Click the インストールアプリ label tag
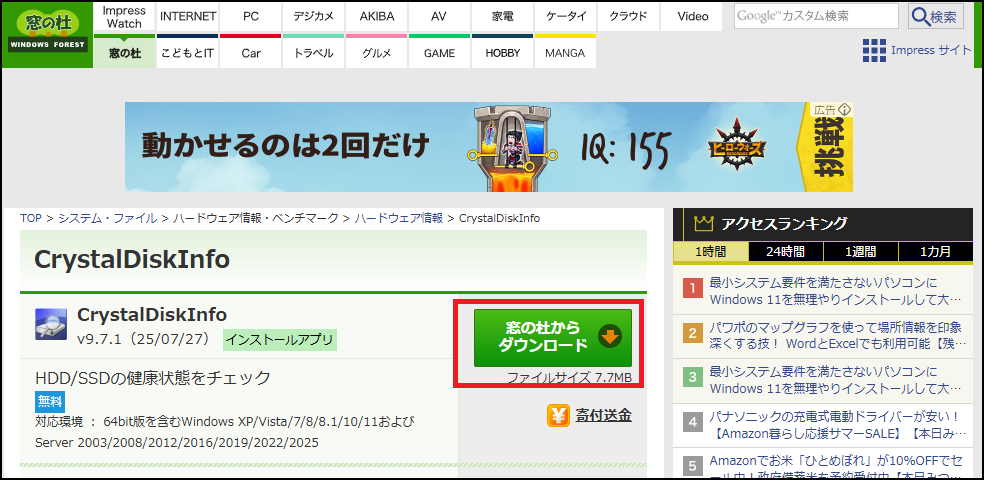Screen dimensions: 984x480 click(280, 340)
